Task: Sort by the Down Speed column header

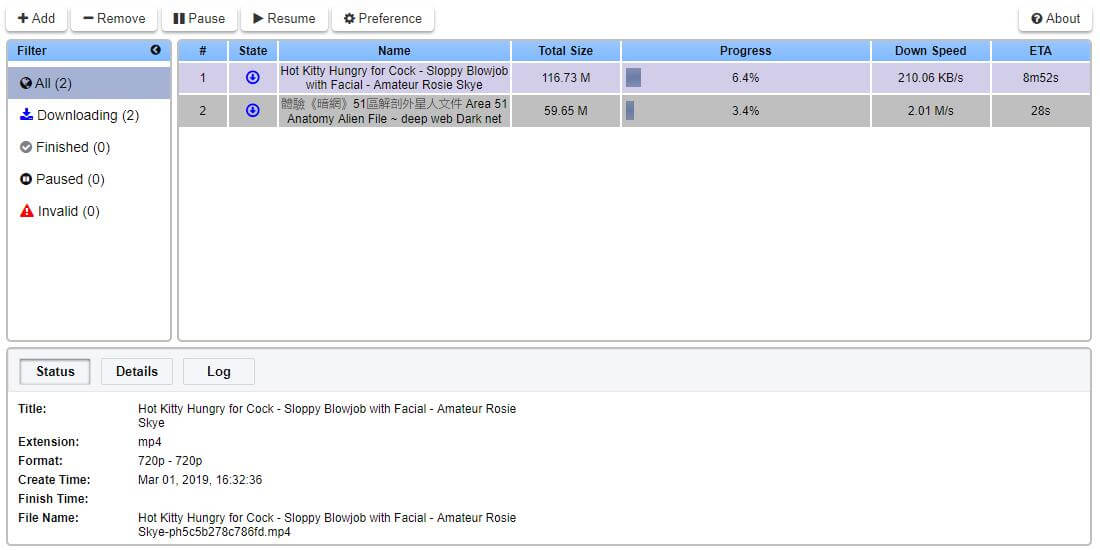Action: click(x=931, y=51)
